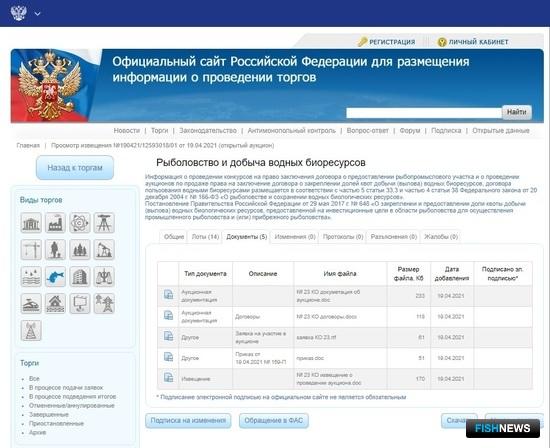Click the Главная breadcrumb link
550x448 pixels.
28,145
